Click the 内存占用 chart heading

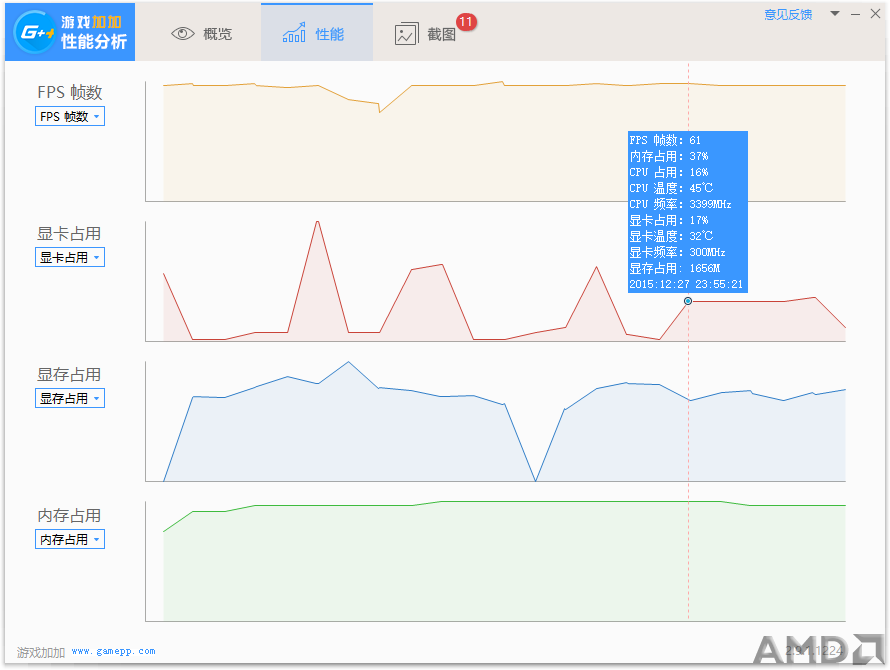tap(69, 515)
